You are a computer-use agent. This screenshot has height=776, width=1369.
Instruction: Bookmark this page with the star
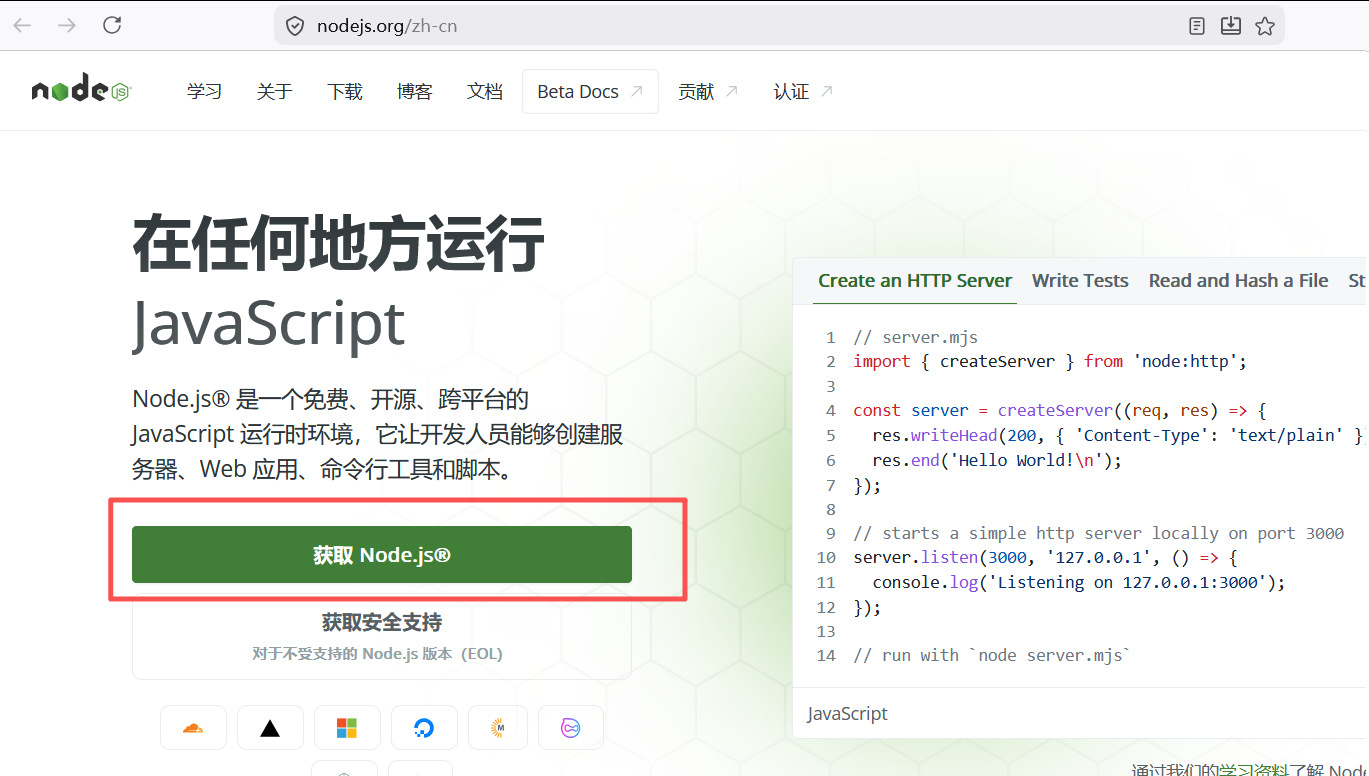coord(1265,26)
